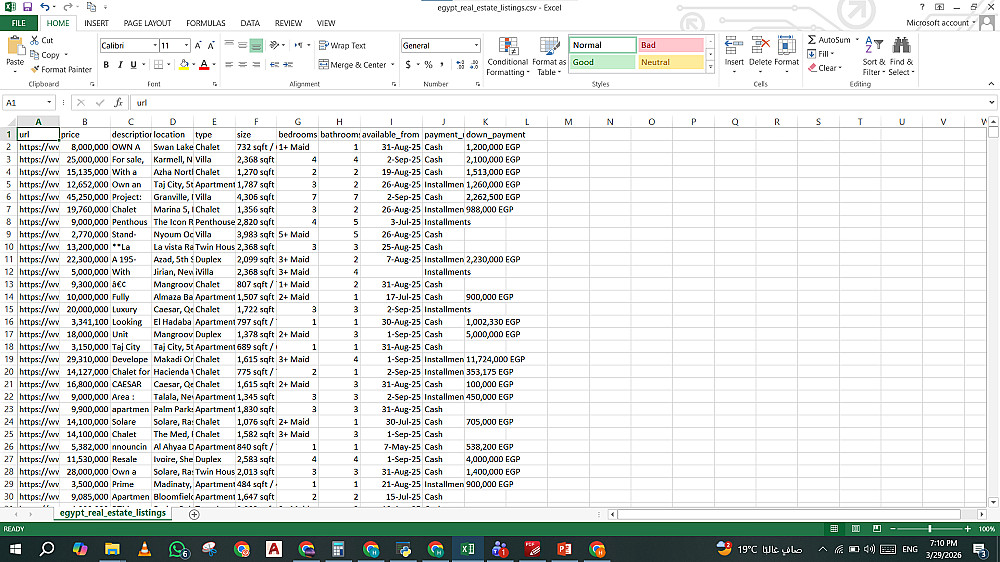This screenshot has width=1000, height=562.
Task: Open the Clear dropdown
Action: 825,68
